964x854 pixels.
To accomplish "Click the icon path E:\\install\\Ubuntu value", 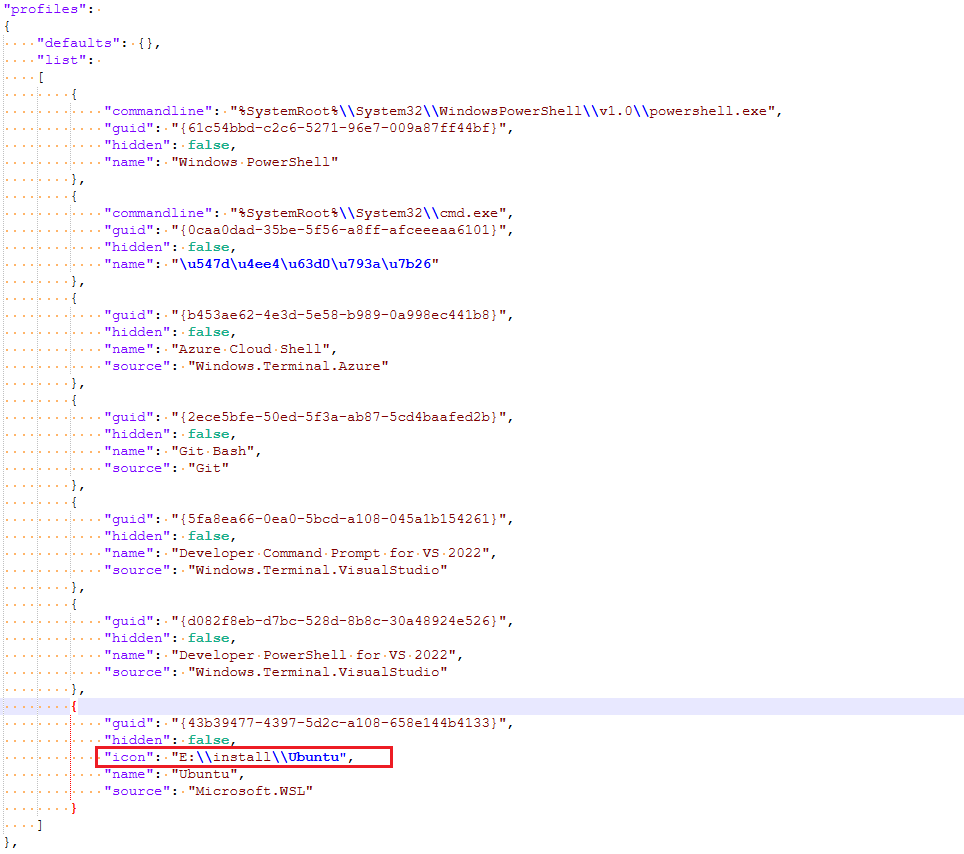I will pos(259,757).
